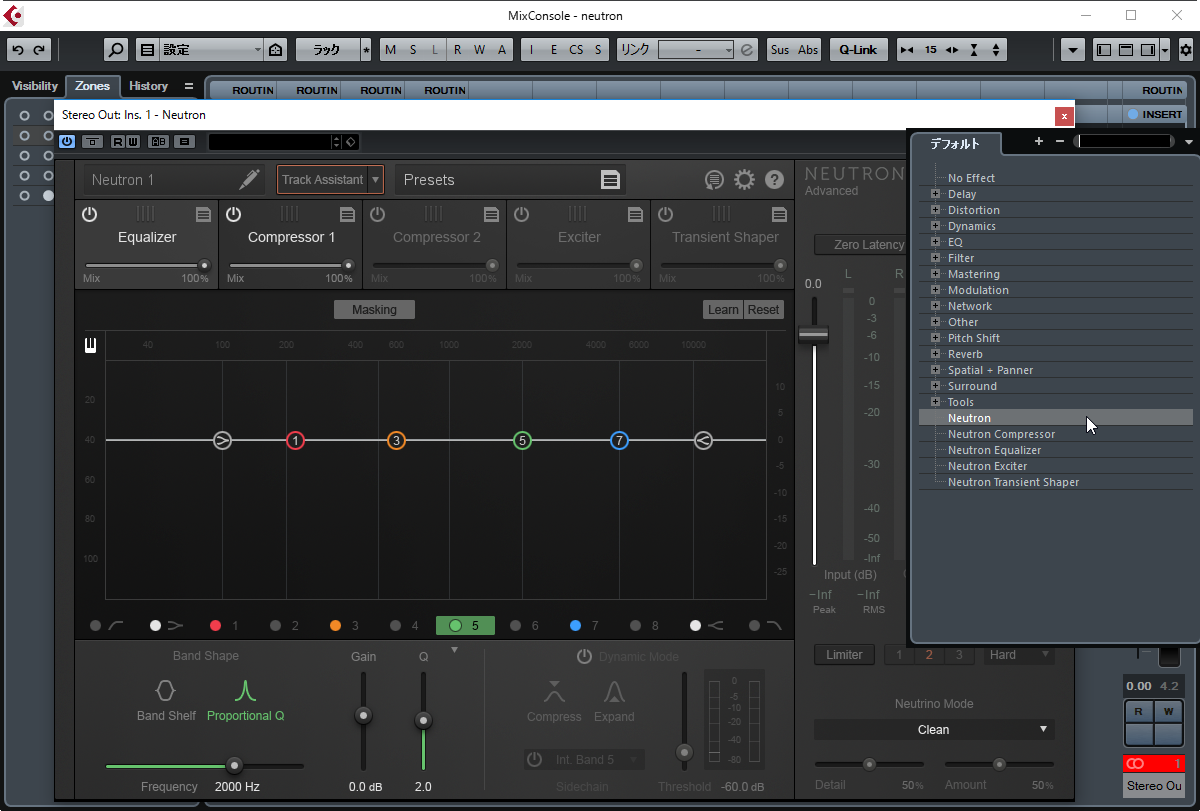
Task: Click the Limiter button
Action: 844,655
